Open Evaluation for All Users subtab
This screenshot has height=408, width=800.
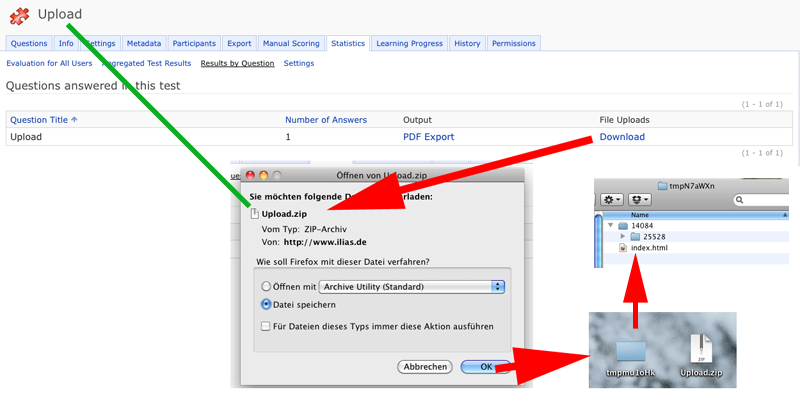(x=49, y=63)
